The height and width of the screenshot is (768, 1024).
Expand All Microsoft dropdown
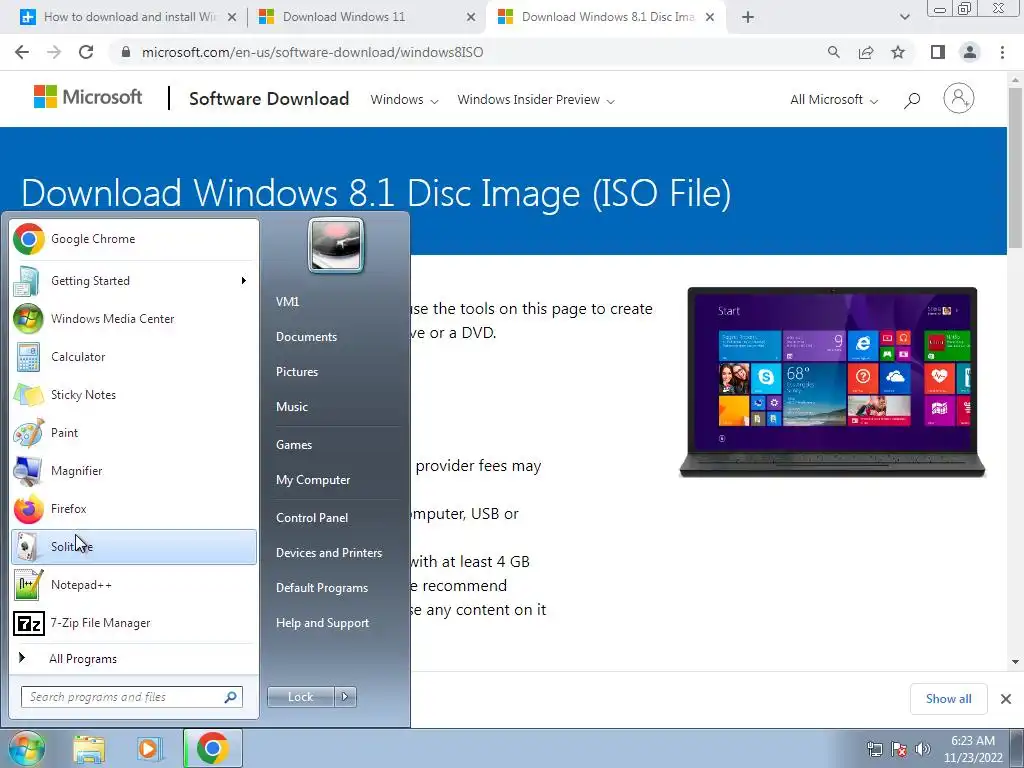pyautogui.click(x=834, y=99)
